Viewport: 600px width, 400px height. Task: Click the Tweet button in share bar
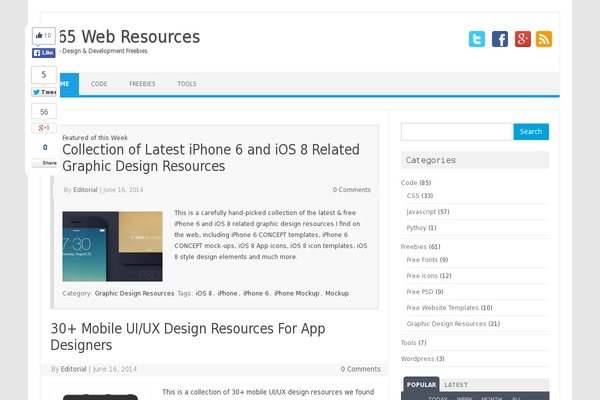[x=44, y=92]
